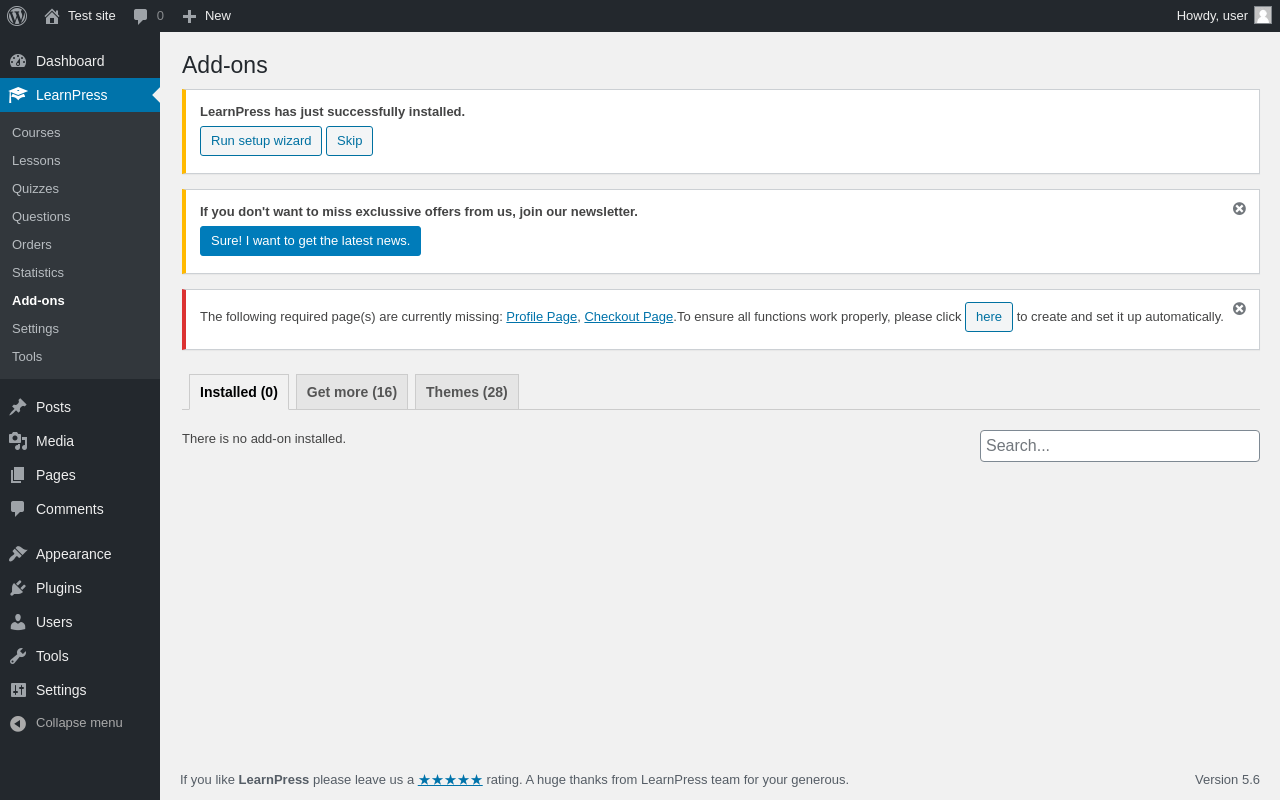Open Courses in LearnPress submenu
This screenshot has height=800, width=1280.
click(x=36, y=133)
